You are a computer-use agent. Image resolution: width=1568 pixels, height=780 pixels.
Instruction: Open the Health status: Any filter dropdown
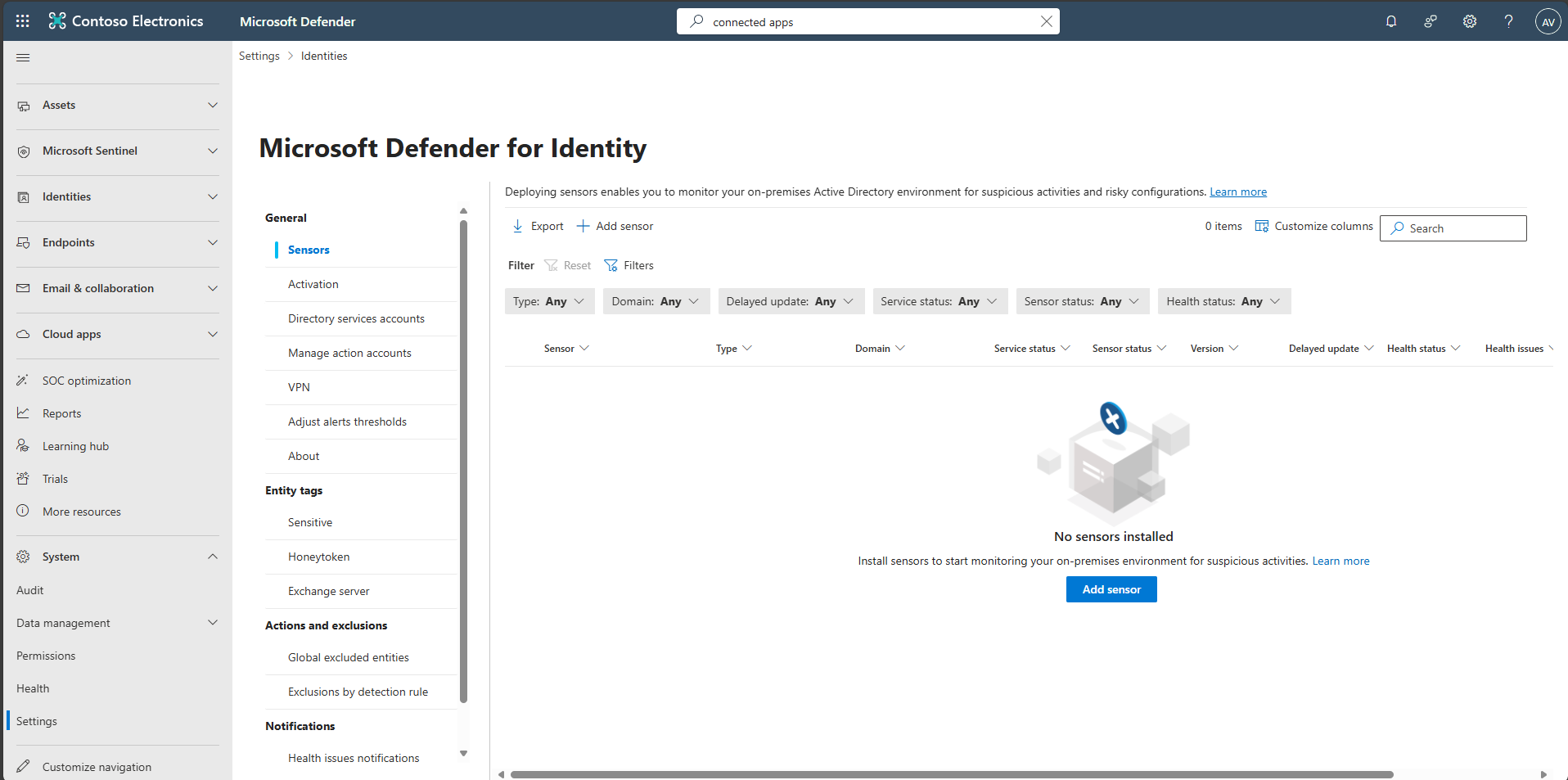(x=1223, y=301)
